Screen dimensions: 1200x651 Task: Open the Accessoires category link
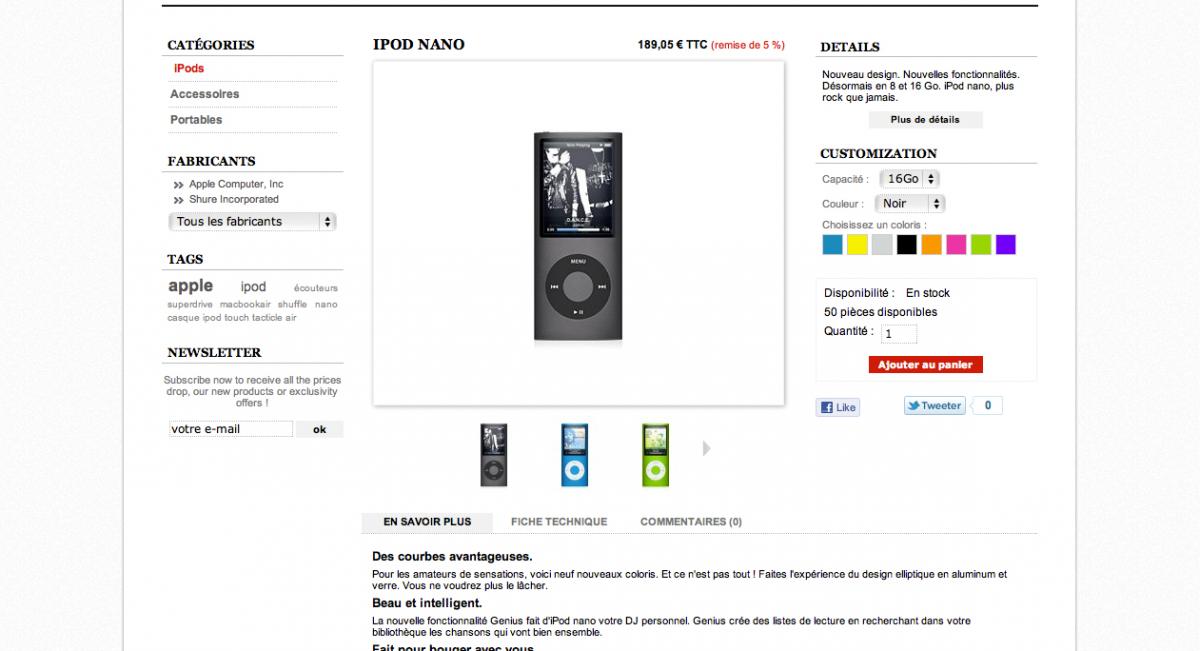pyautogui.click(x=205, y=94)
